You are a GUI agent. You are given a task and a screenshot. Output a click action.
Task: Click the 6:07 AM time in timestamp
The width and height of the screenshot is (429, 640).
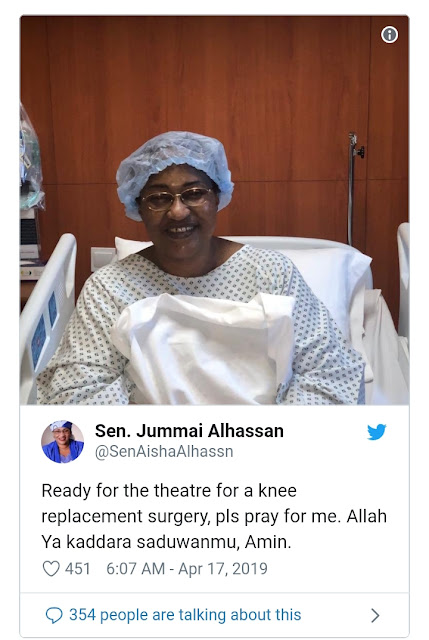click(x=136, y=569)
